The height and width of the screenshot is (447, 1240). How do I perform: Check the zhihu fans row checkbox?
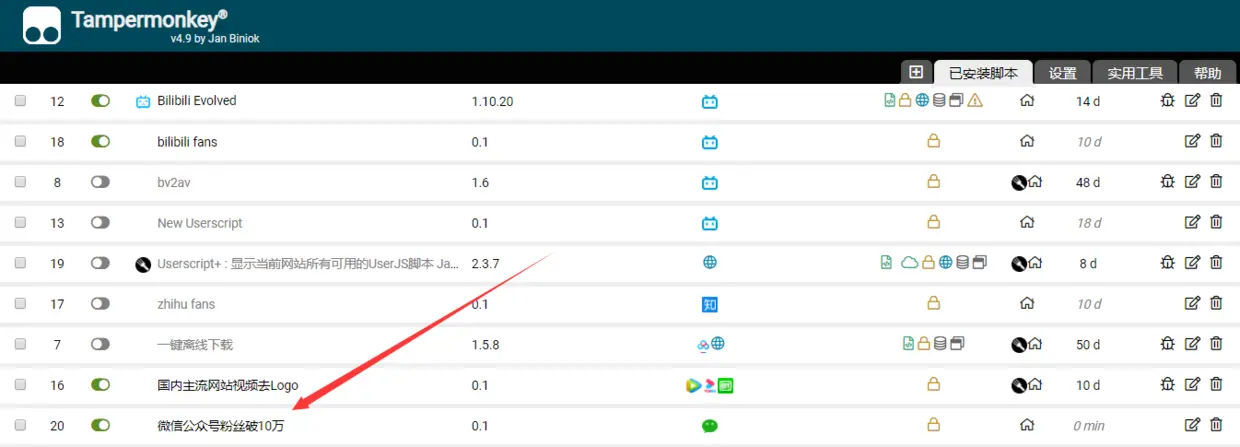click(20, 304)
